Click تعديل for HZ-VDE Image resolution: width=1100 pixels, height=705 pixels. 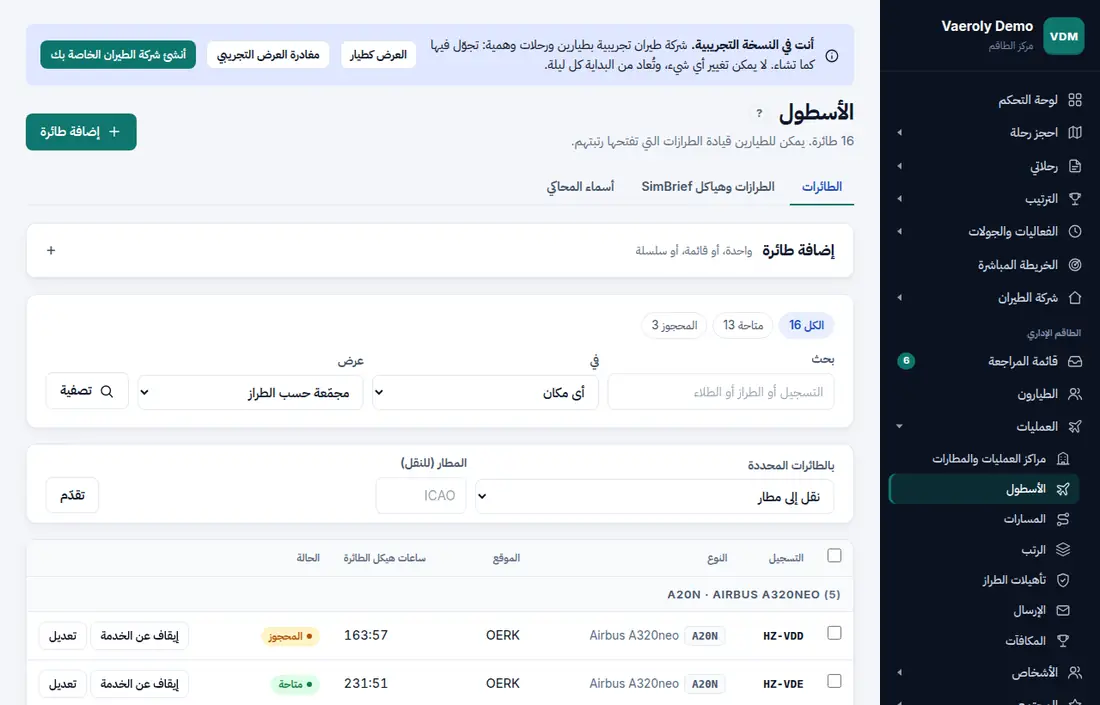pos(62,684)
